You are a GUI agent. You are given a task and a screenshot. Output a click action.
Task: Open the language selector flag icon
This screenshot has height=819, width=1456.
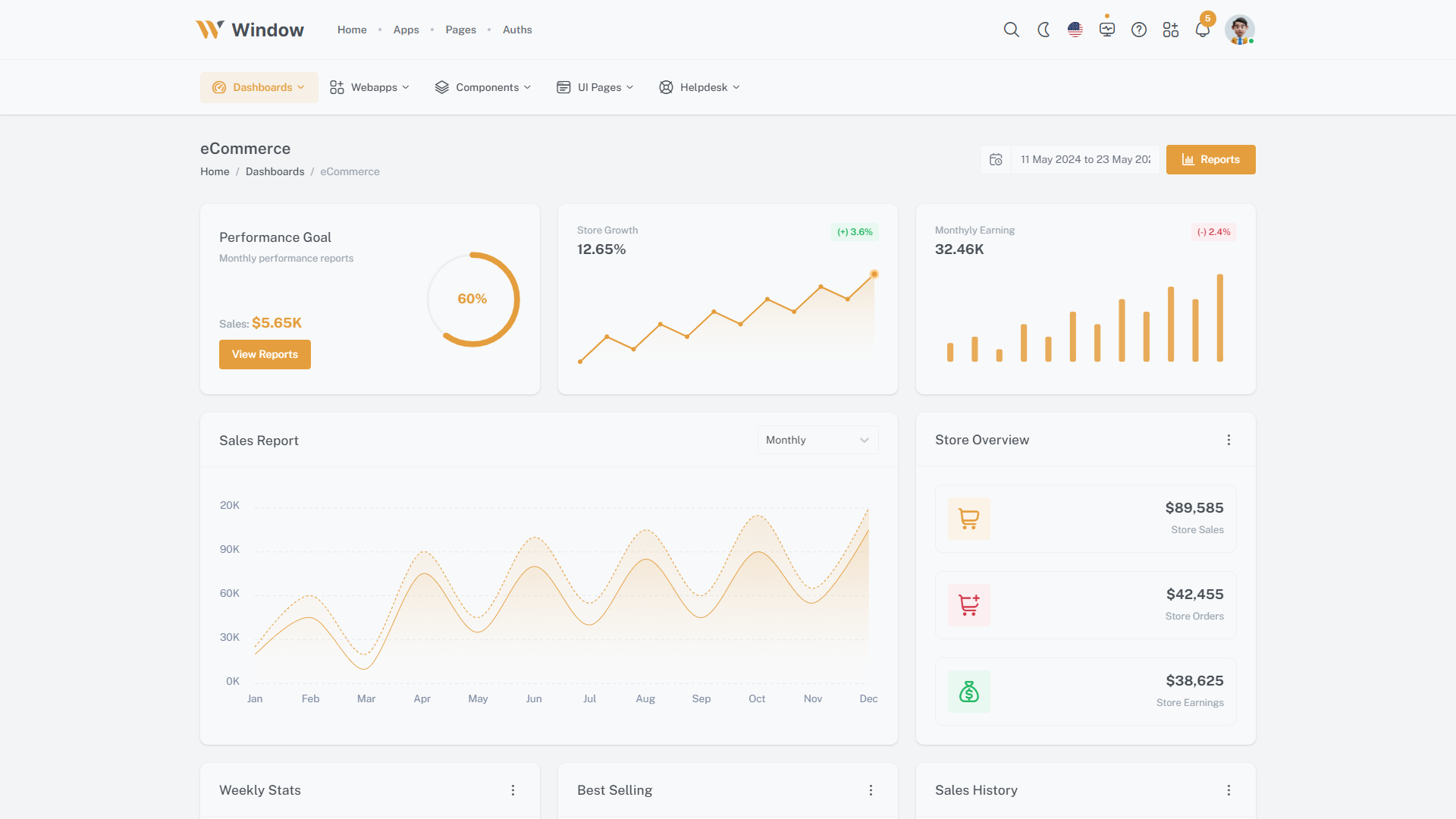[x=1075, y=30]
